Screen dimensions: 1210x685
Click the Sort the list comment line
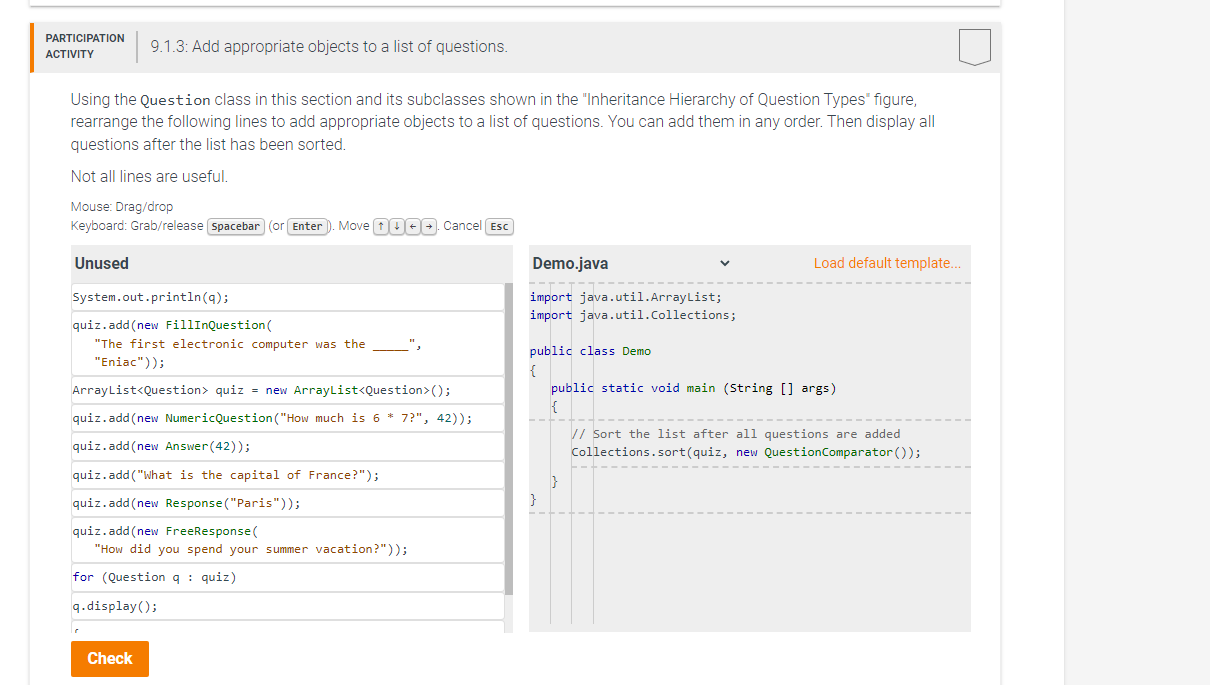pos(736,434)
